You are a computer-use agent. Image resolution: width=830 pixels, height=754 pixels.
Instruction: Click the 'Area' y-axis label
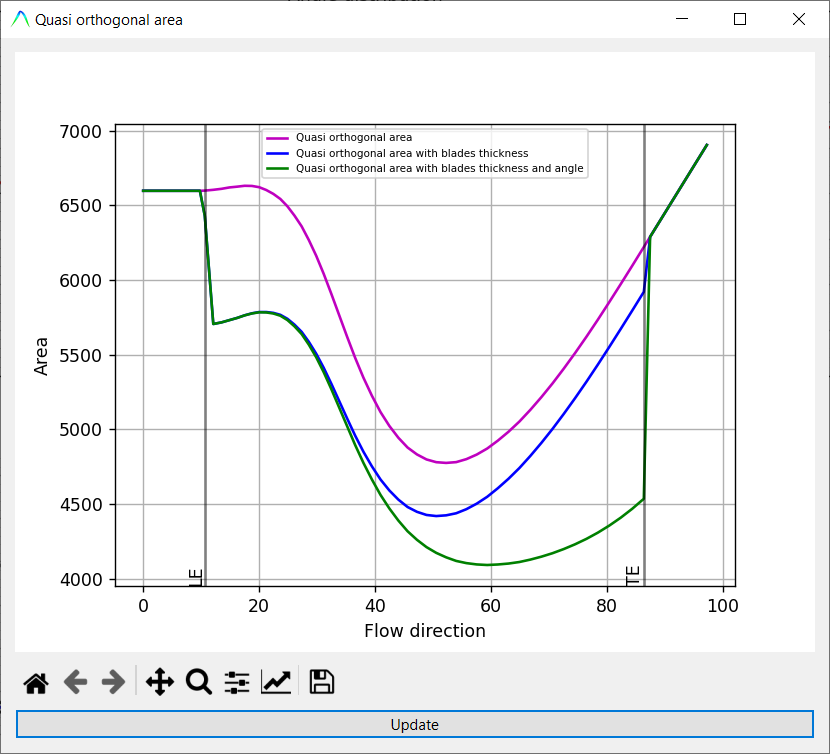tap(41, 355)
